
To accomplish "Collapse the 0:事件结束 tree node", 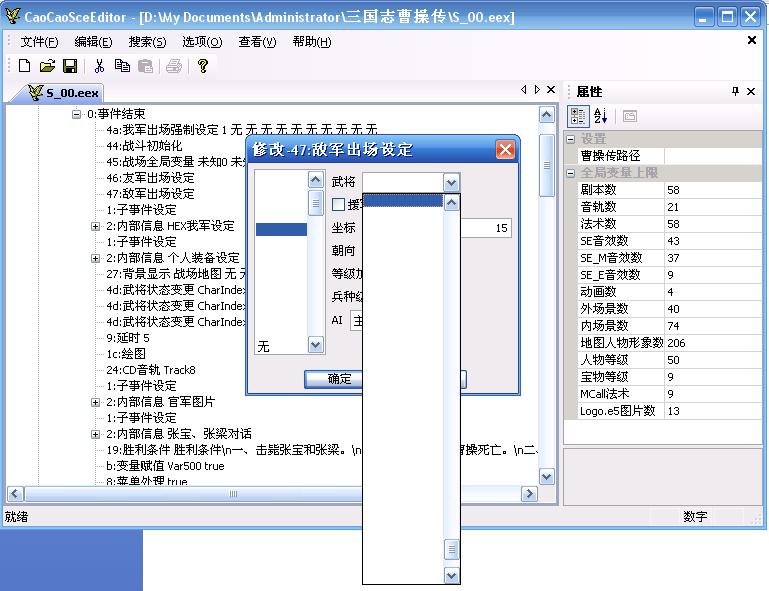I will (x=76, y=114).
